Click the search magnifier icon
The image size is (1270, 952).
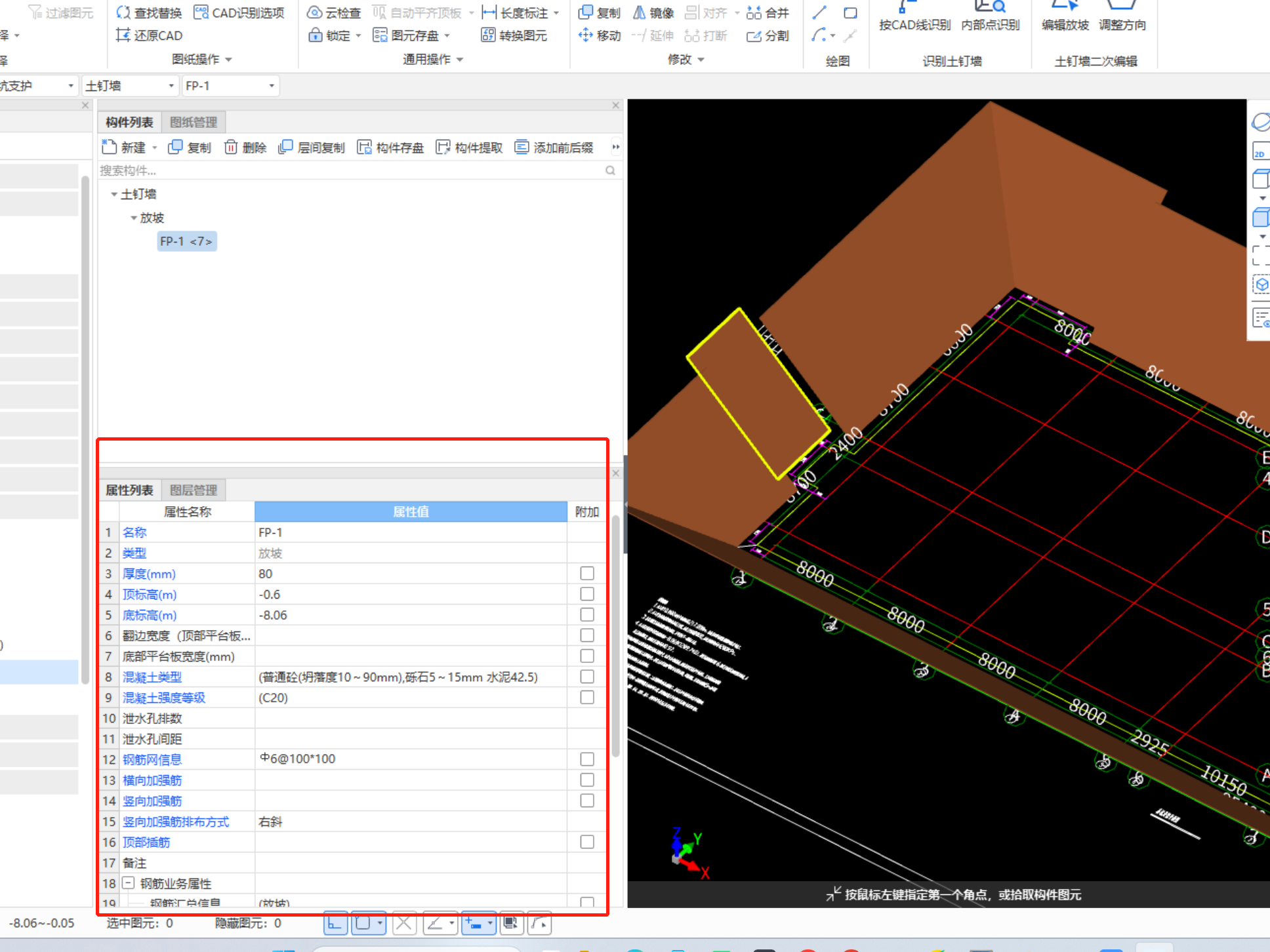(610, 170)
